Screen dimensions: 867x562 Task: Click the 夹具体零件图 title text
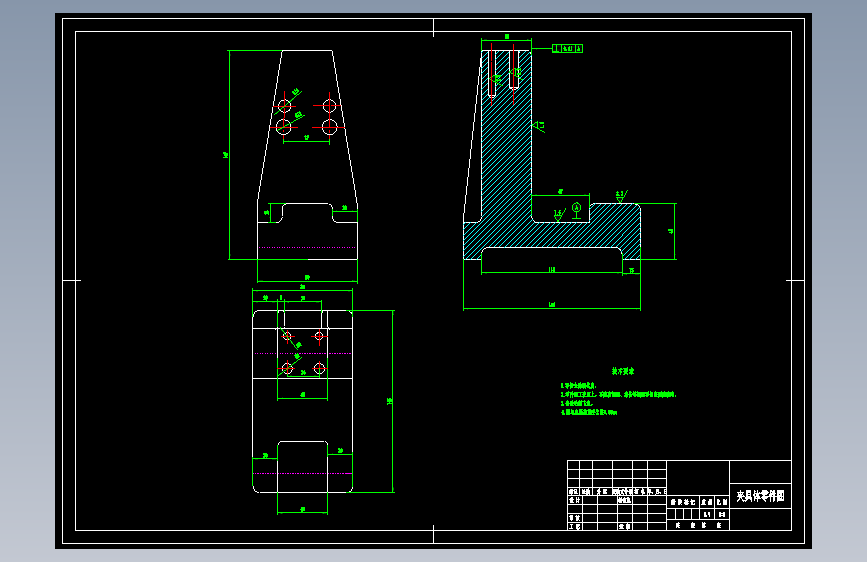click(760, 496)
